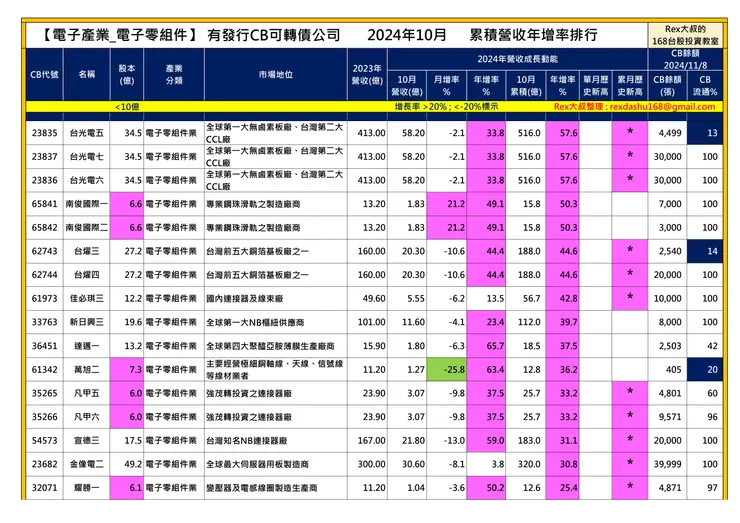Image resolution: width=740 pixels, height=523 pixels.
Task: Select CB code 35265
Action: coord(44,393)
